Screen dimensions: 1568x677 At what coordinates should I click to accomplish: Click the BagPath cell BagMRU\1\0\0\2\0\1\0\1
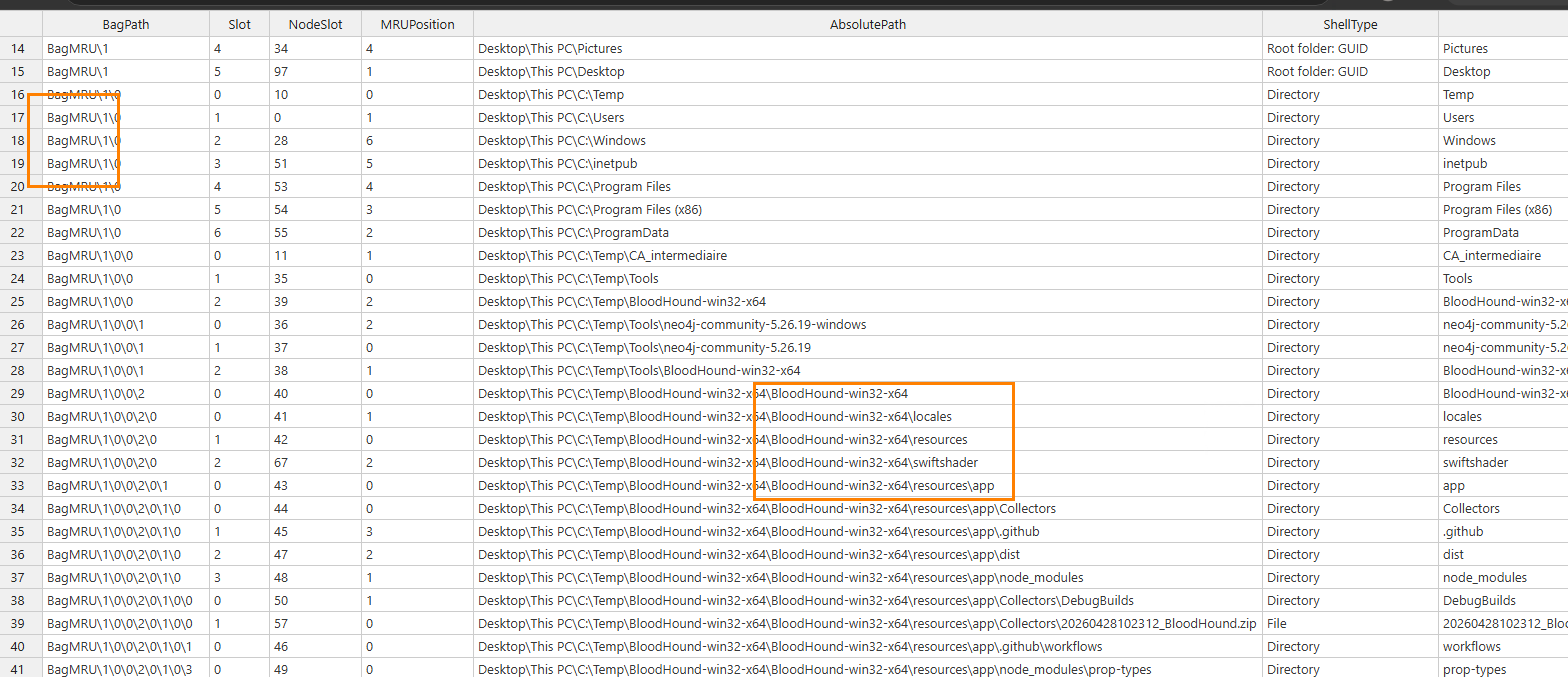coord(126,646)
